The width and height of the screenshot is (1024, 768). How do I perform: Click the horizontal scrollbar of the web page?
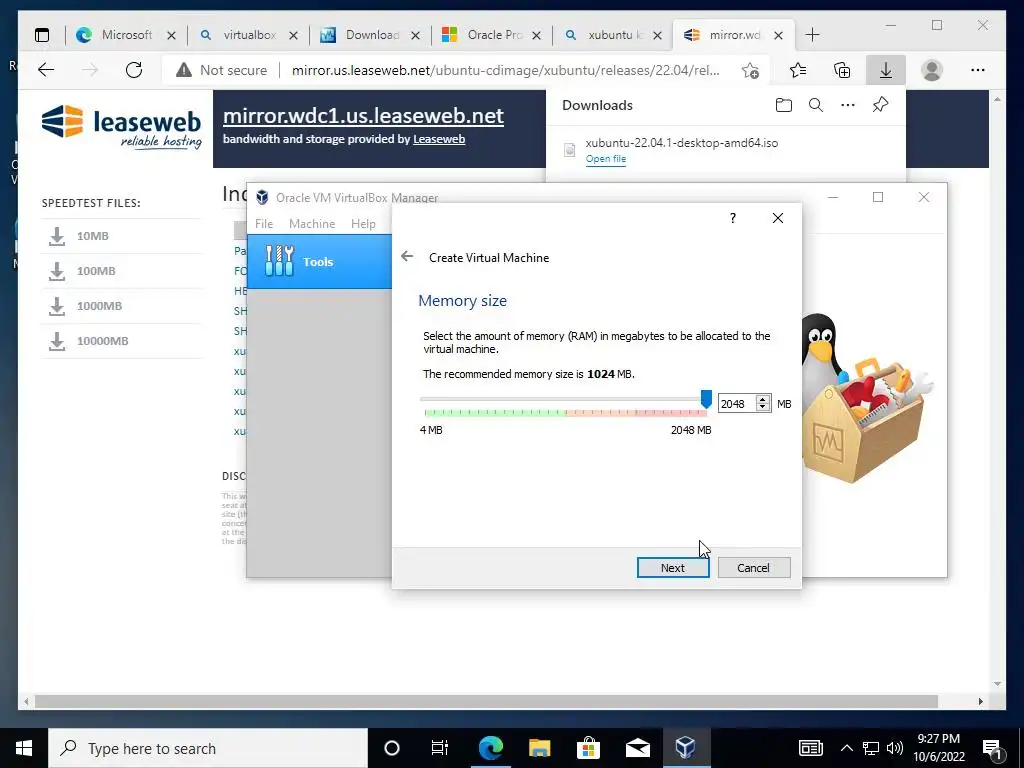tap(487, 701)
